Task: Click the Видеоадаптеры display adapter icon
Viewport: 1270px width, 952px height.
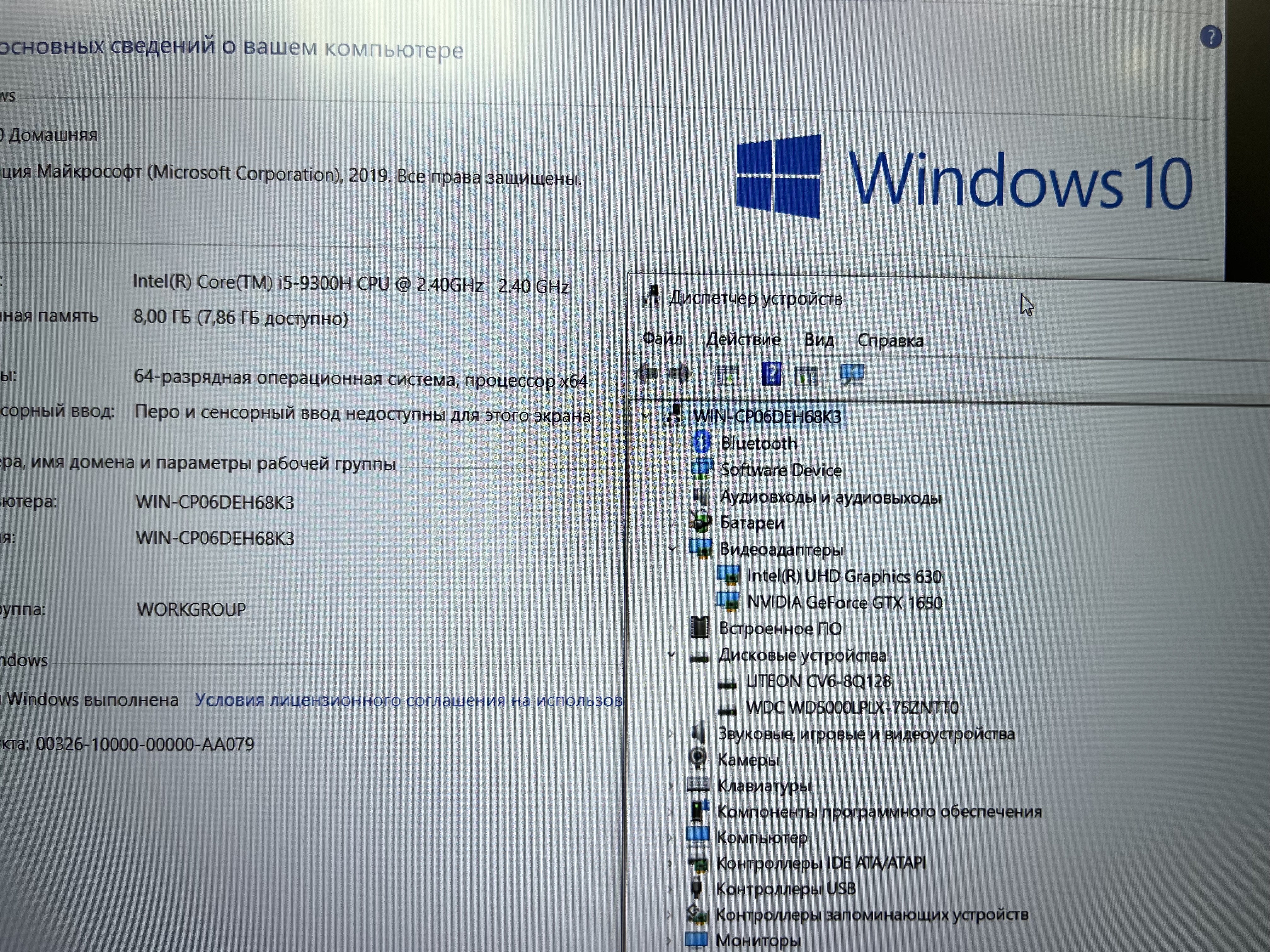Action: (701, 549)
